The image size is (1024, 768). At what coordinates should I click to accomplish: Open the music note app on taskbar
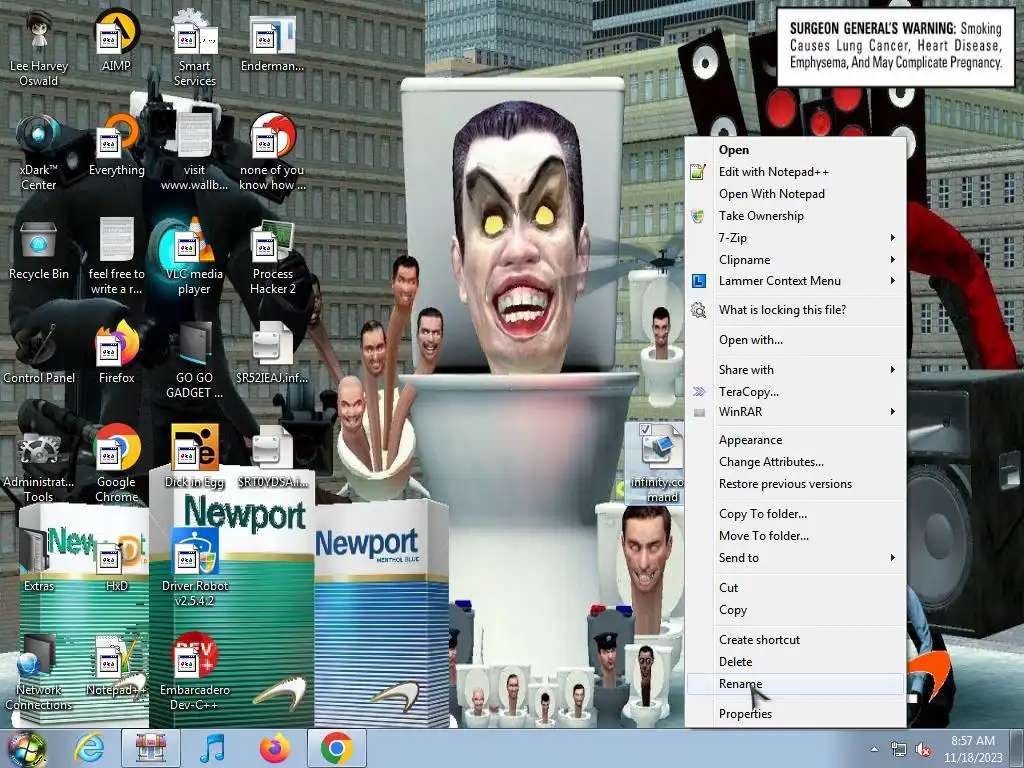click(212, 748)
